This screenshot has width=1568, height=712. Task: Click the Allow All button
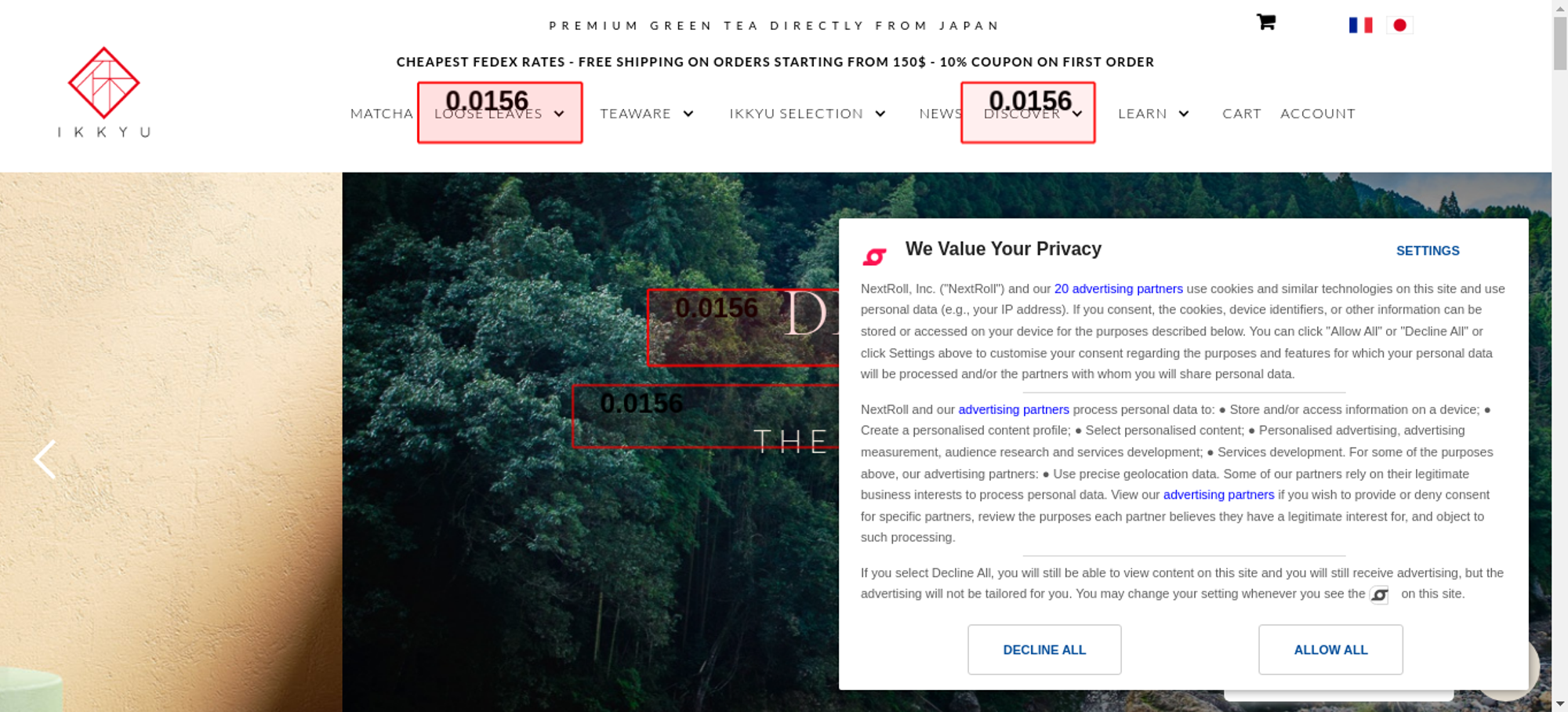point(1330,649)
